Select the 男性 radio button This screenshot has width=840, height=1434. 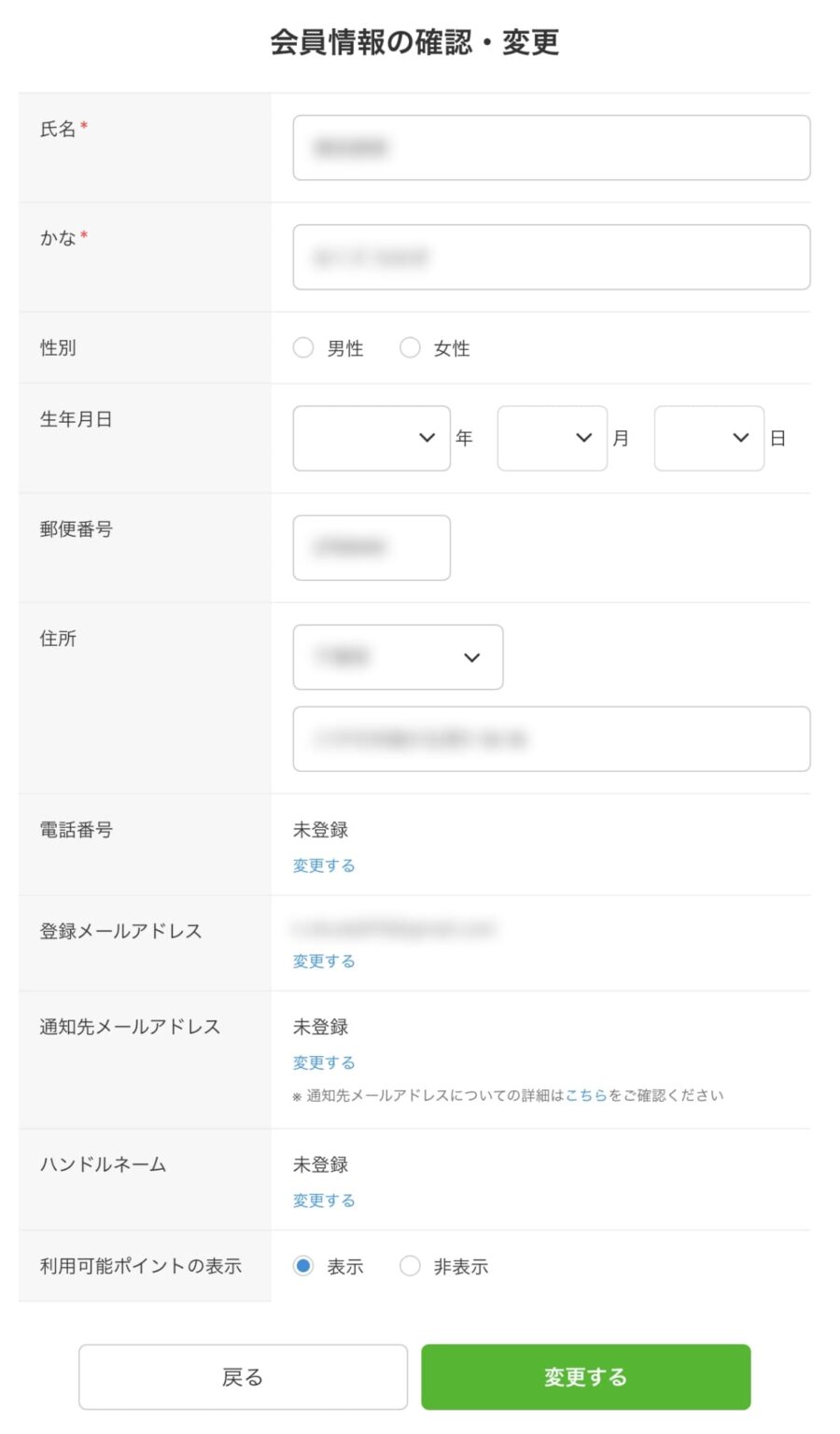point(303,348)
